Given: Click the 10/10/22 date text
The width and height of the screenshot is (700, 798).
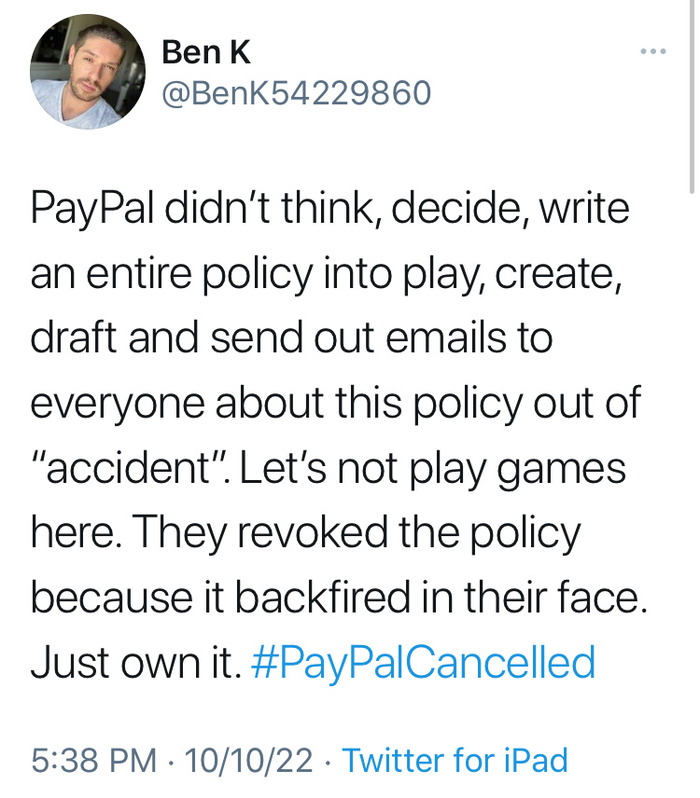Looking at the screenshot, I should [x=248, y=760].
